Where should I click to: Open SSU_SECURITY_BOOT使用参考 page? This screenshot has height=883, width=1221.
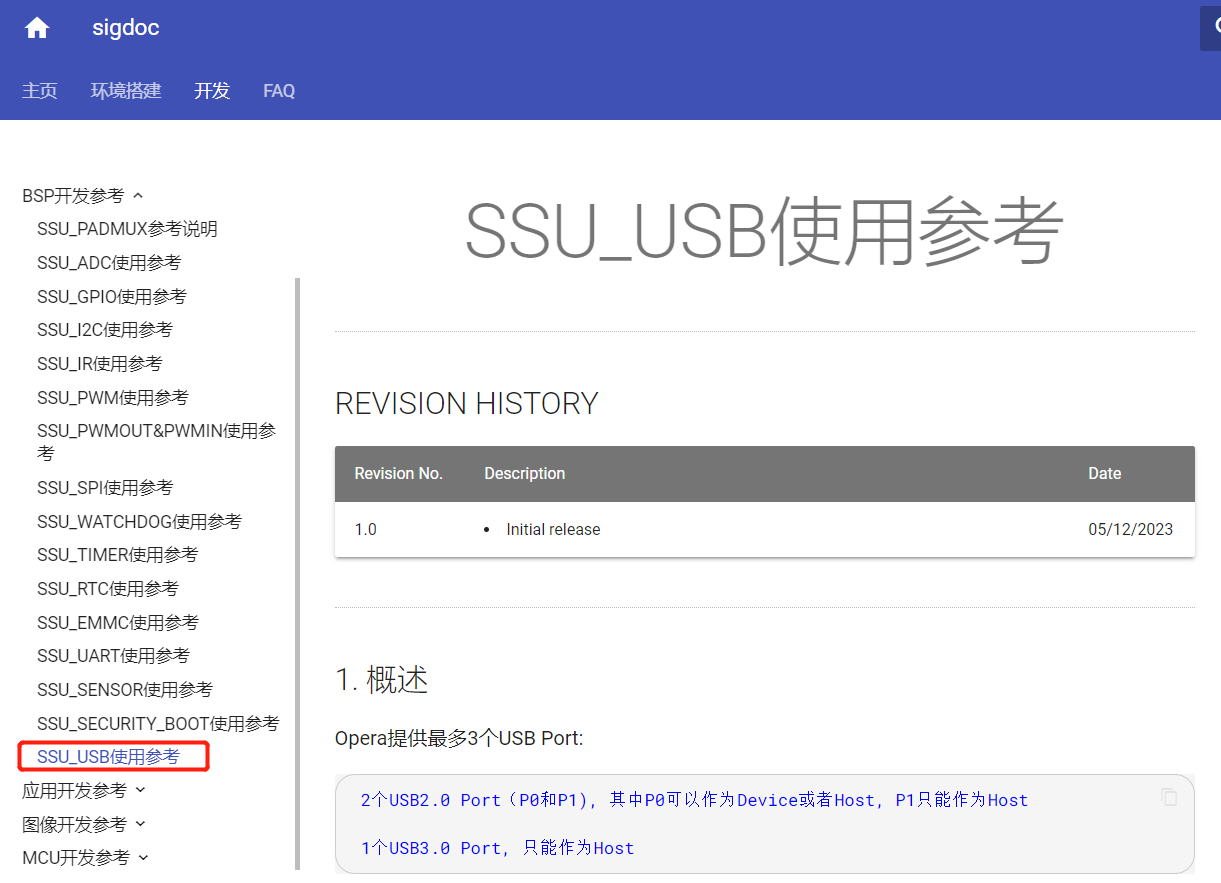coord(158,724)
